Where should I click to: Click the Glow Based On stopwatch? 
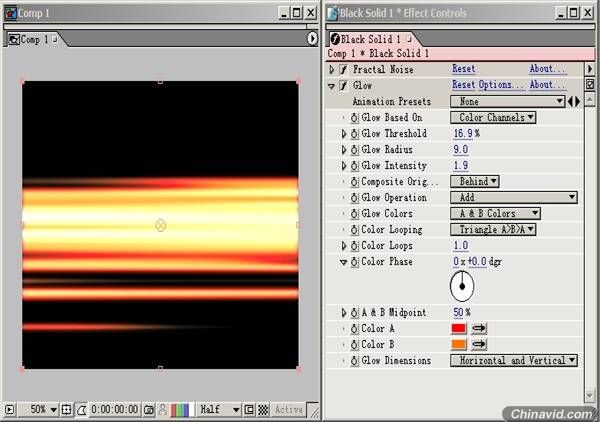tap(354, 118)
